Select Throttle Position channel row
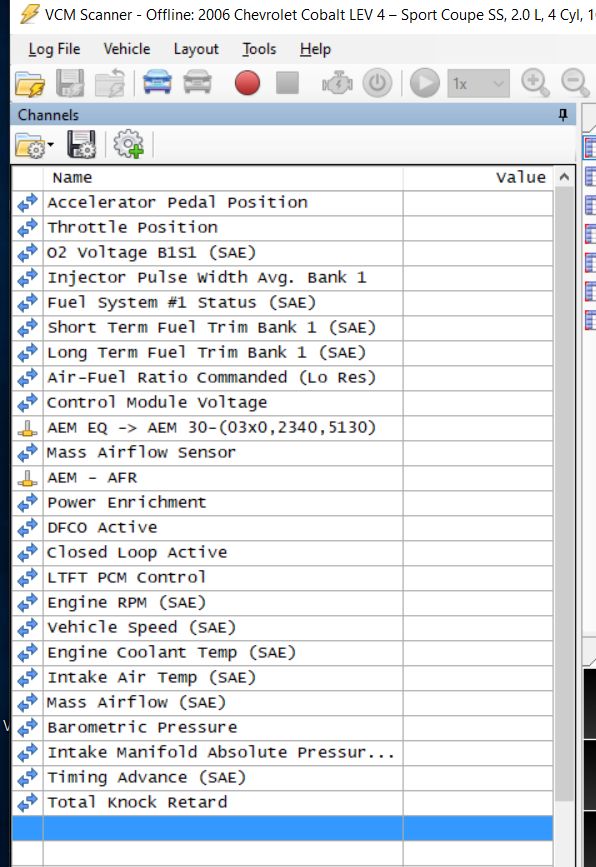The image size is (596, 867). 283,227
